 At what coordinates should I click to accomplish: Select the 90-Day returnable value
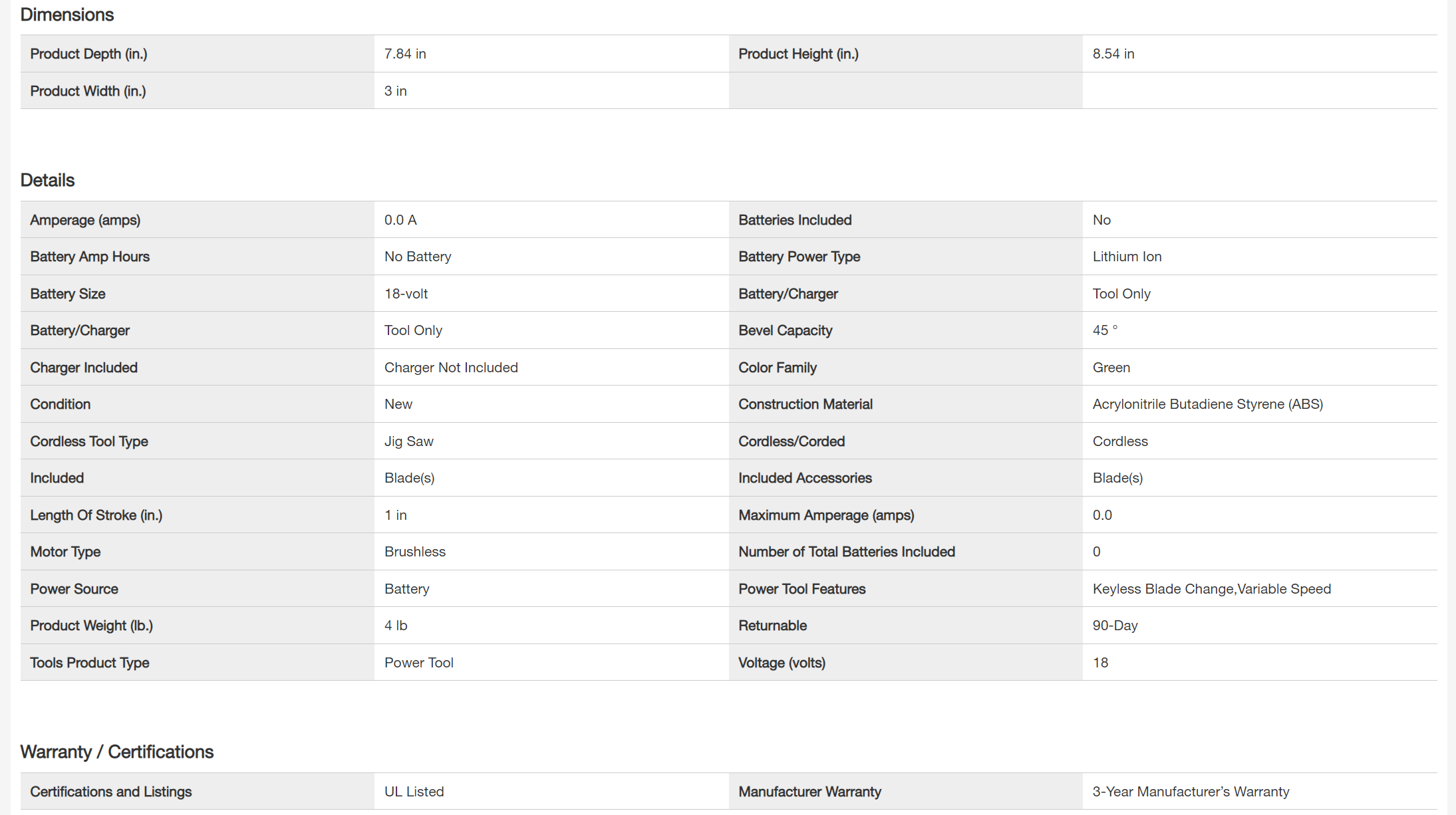pos(1115,626)
